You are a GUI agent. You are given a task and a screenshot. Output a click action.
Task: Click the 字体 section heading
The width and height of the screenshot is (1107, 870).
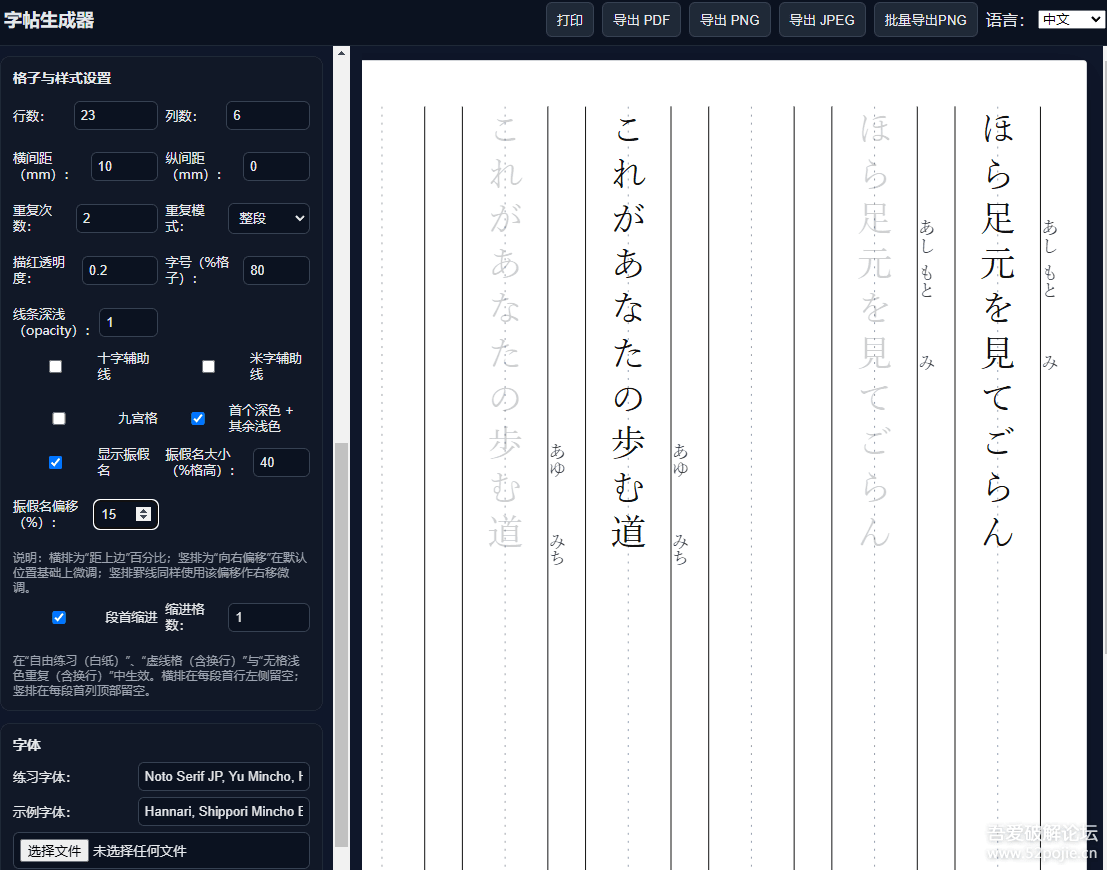(27, 745)
